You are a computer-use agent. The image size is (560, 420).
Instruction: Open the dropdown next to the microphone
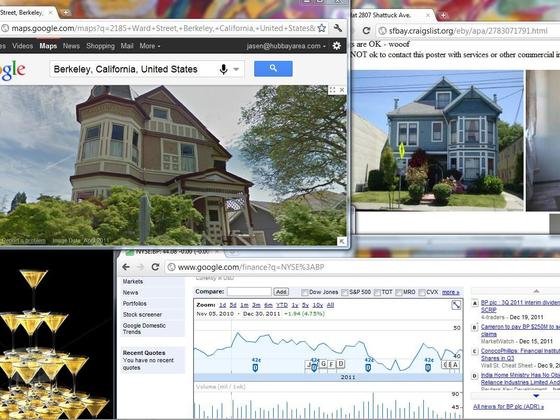tap(236, 69)
